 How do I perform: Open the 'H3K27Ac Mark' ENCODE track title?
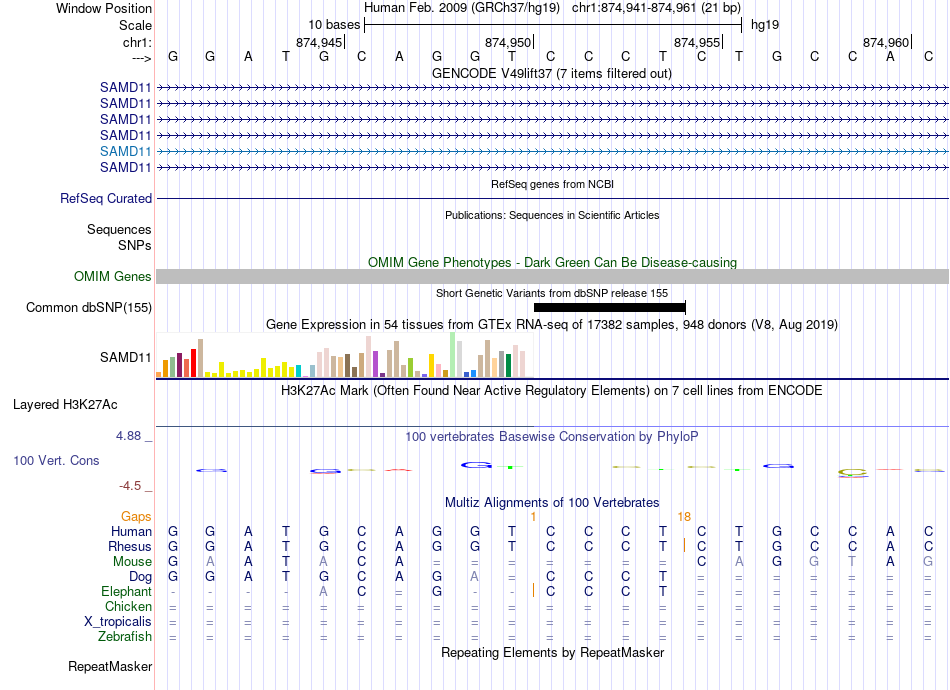pos(552,391)
